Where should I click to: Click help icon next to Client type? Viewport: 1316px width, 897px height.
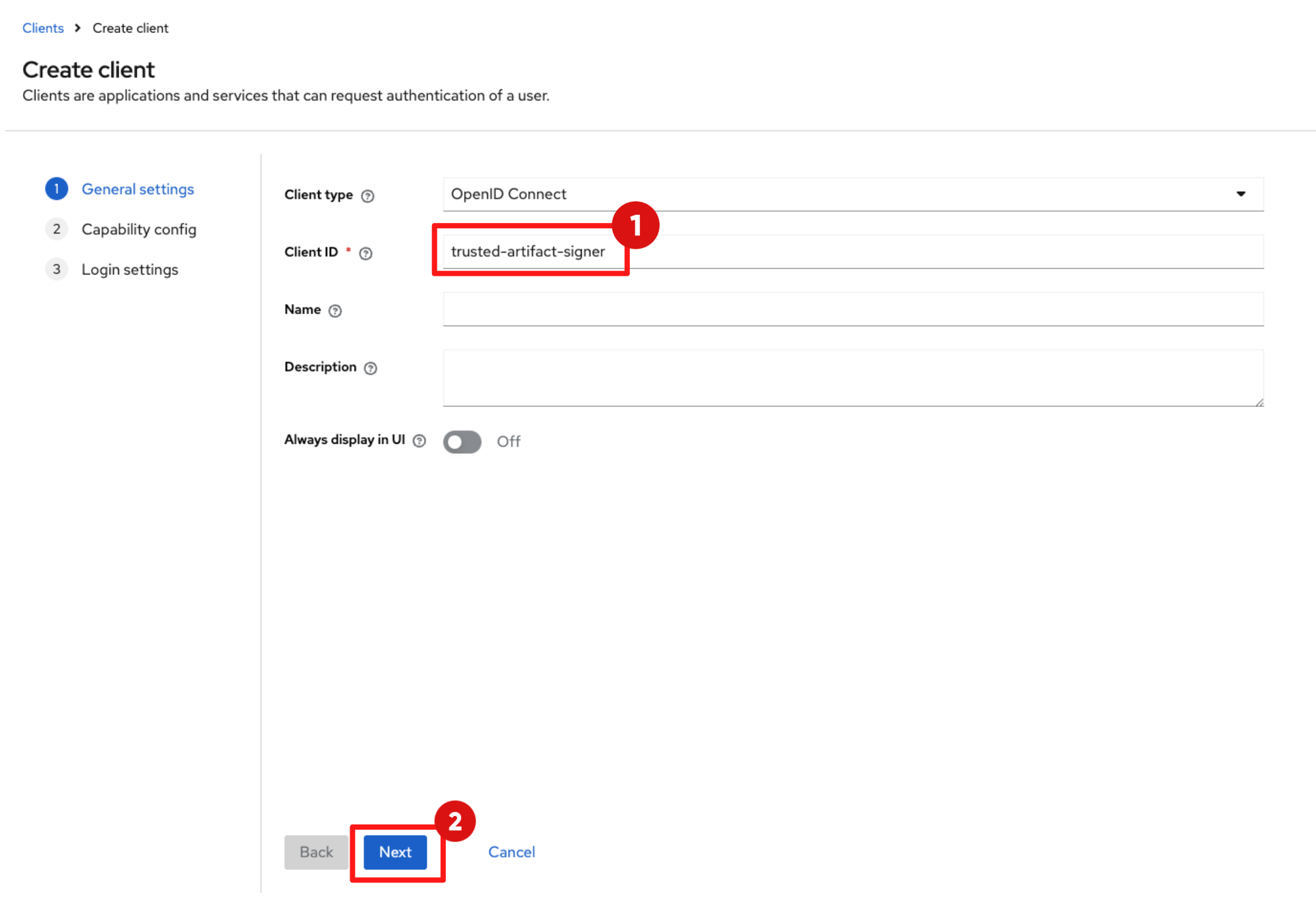[x=368, y=196]
